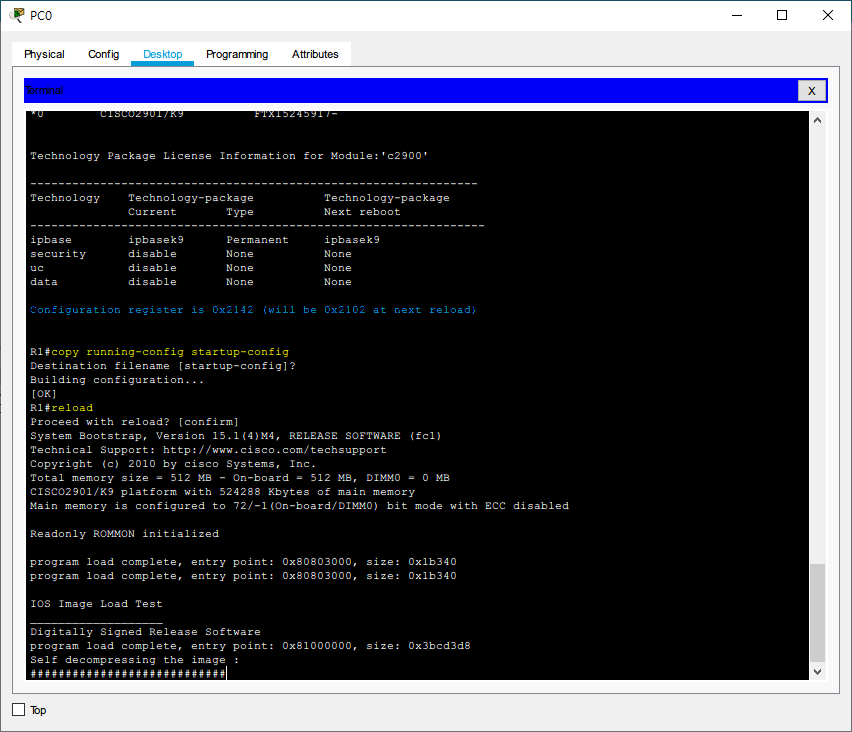Enable the Top checkbox
The height and width of the screenshot is (732, 852).
pyautogui.click(x=18, y=710)
